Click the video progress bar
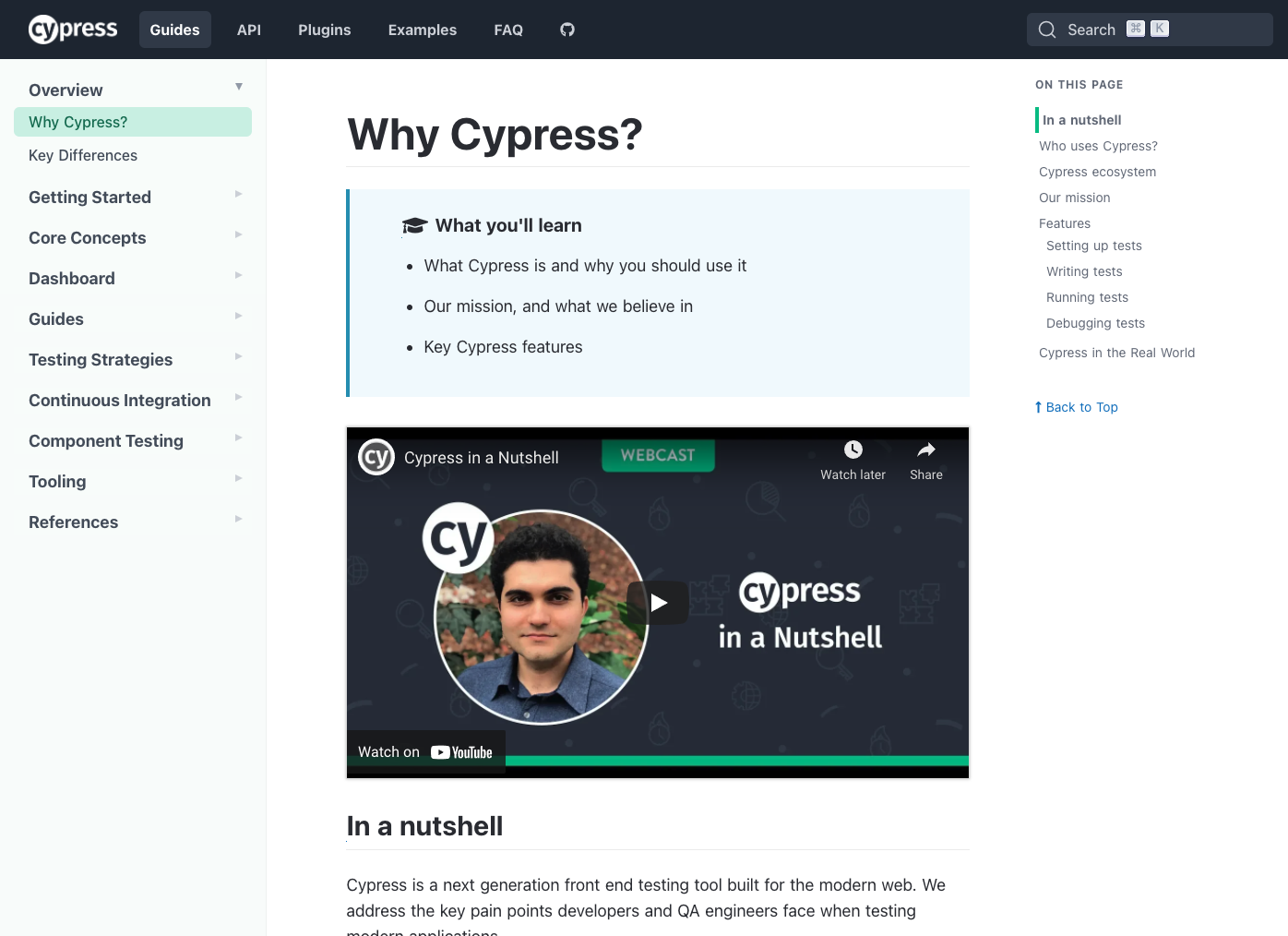The image size is (1288, 936). [x=738, y=761]
